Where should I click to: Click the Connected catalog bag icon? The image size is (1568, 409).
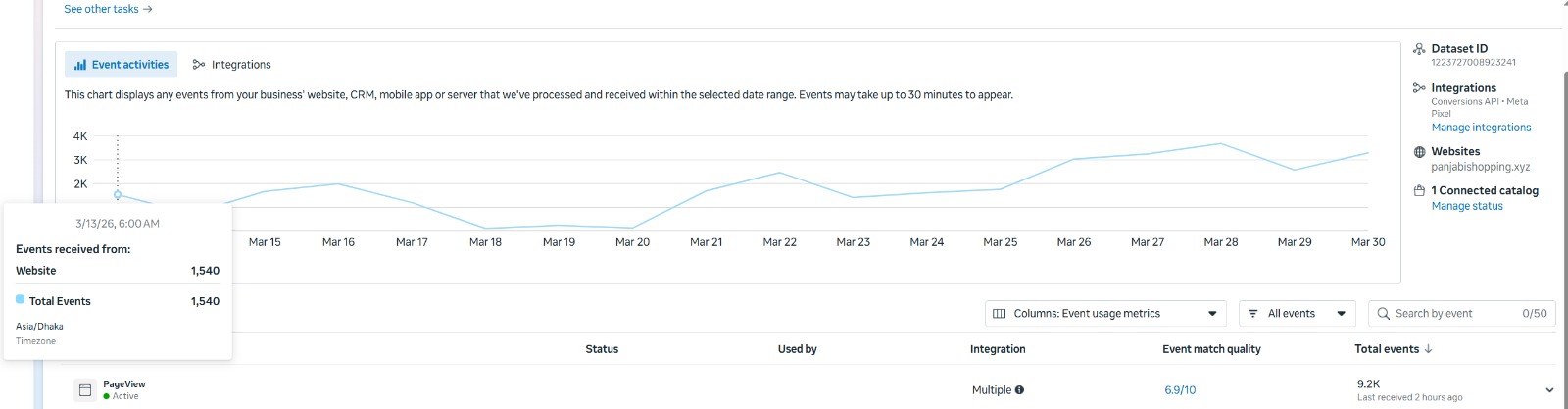[x=1419, y=191]
